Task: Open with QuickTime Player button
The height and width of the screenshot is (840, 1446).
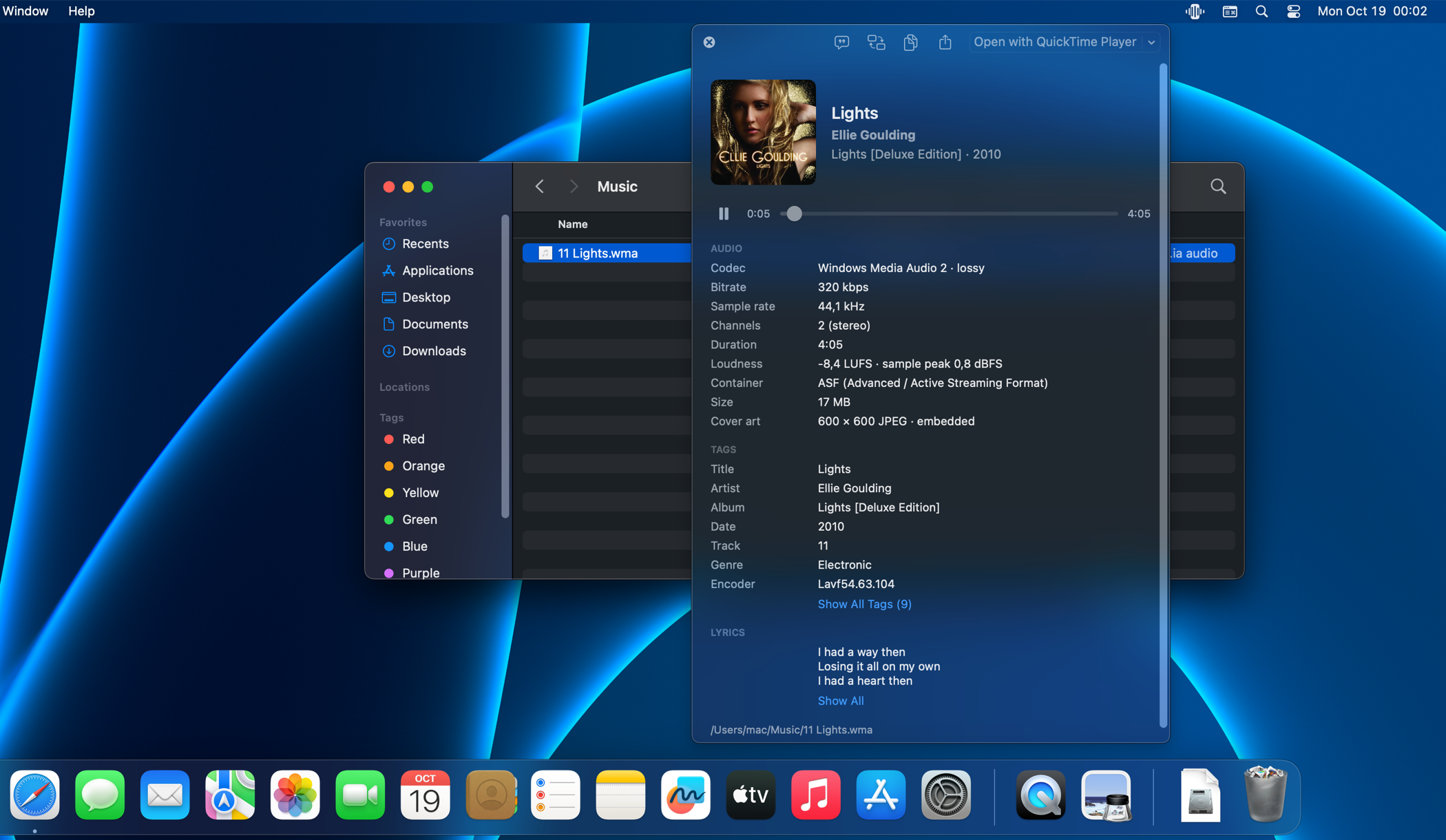Action: pyautogui.click(x=1055, y=42)
